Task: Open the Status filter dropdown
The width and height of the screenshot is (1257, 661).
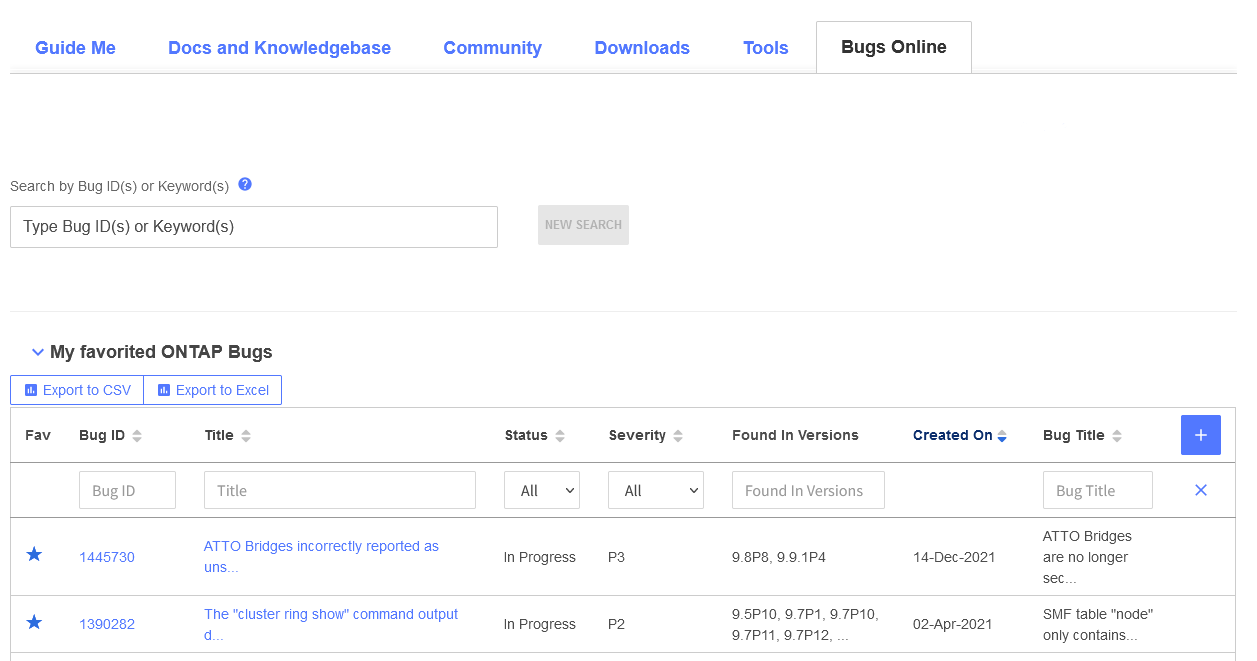Action: tap(542, 490)
